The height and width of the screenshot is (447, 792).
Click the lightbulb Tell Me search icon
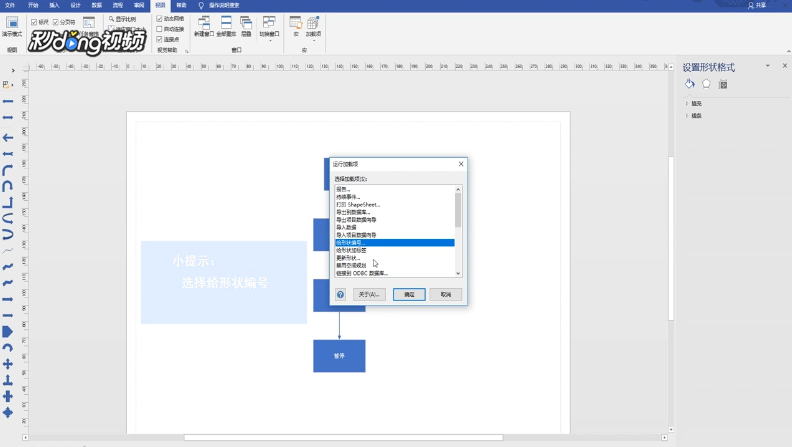[201, 5]
